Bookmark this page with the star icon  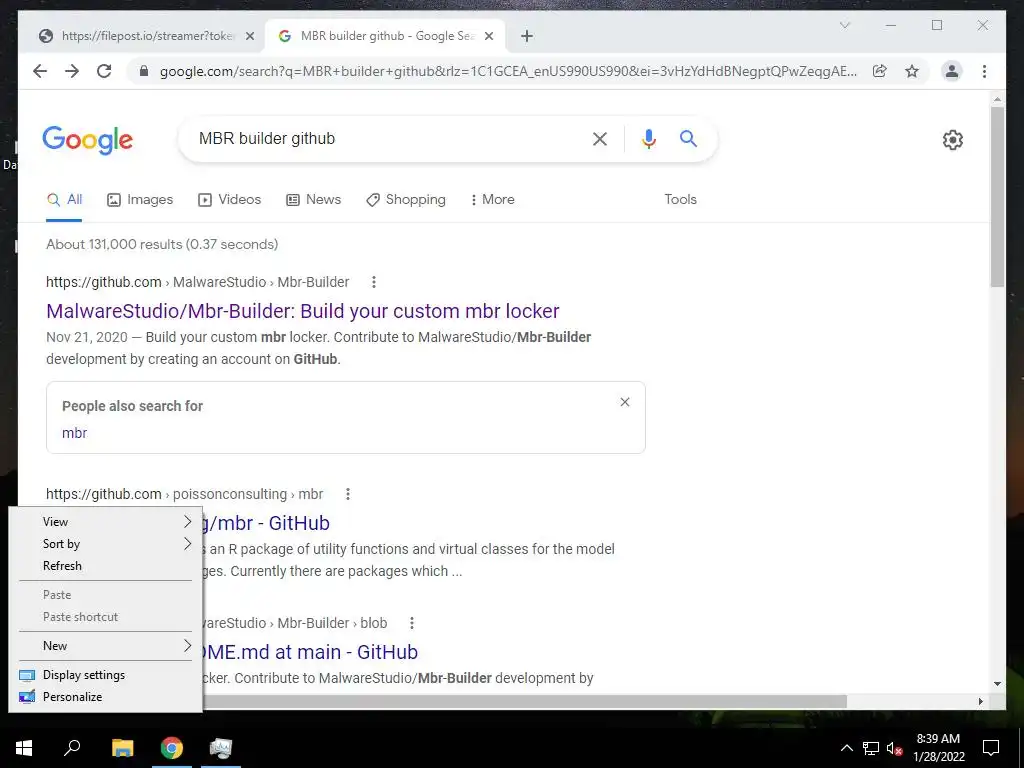[912, 71]
